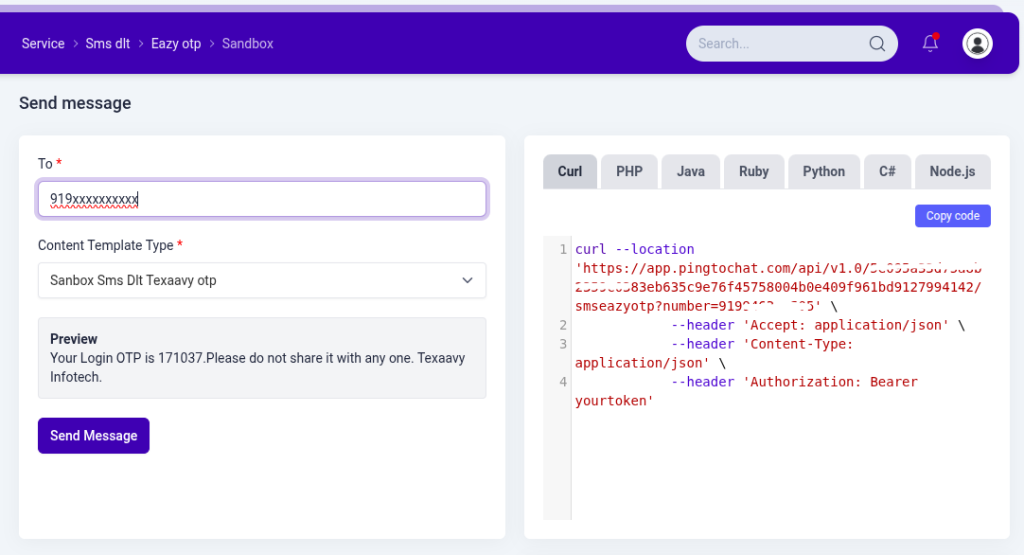Viewport: 1024px width, 555px height.
Task: Click the dropdown chevron arrow
Action: [467, 280]
